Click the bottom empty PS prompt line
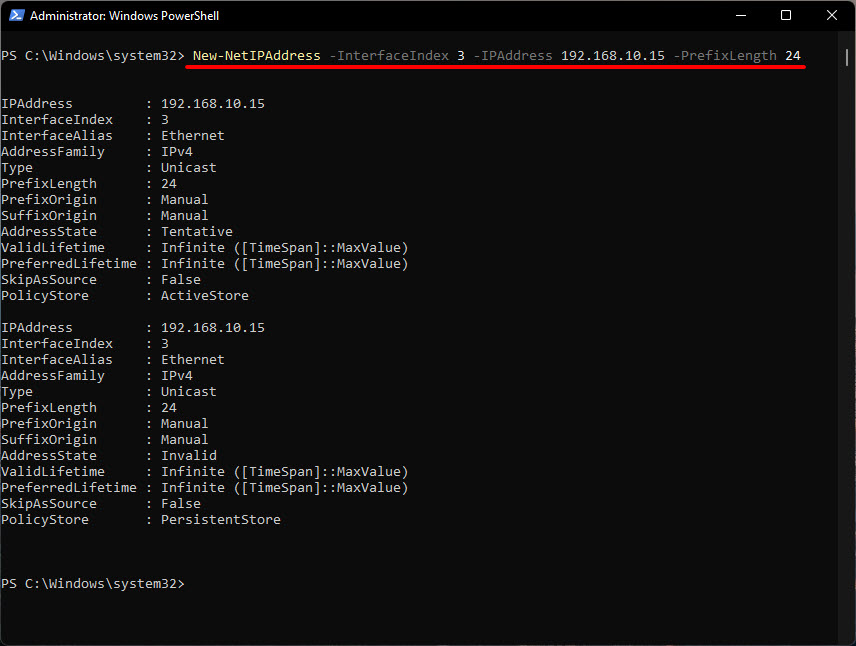This screenshot has width=856, height=646. tap(93, 584)
